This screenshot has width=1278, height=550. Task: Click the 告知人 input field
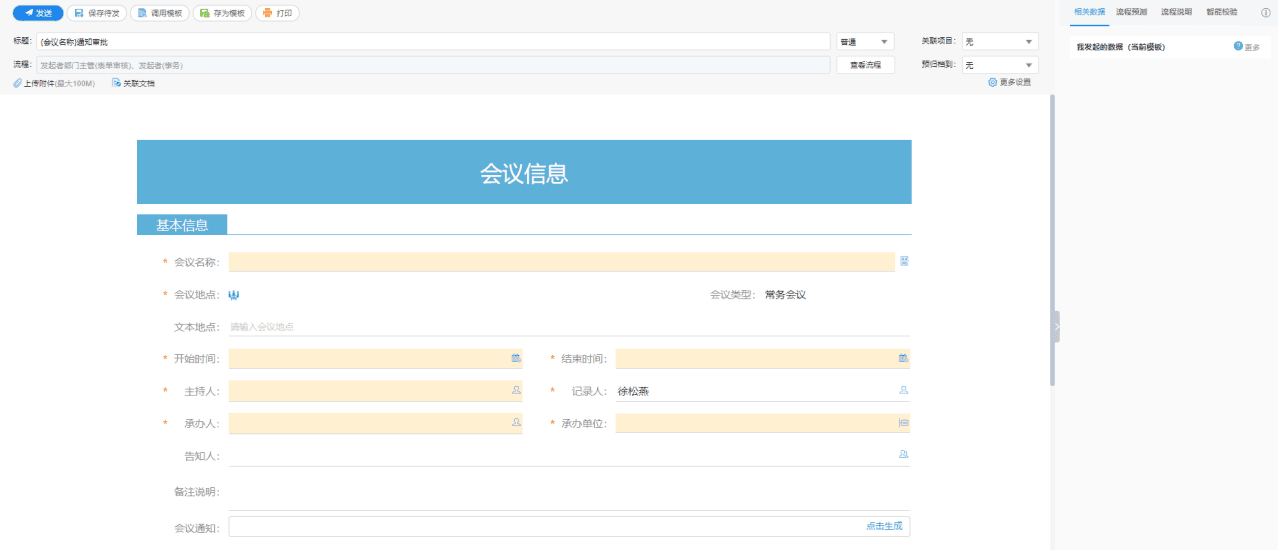point(569,456)
